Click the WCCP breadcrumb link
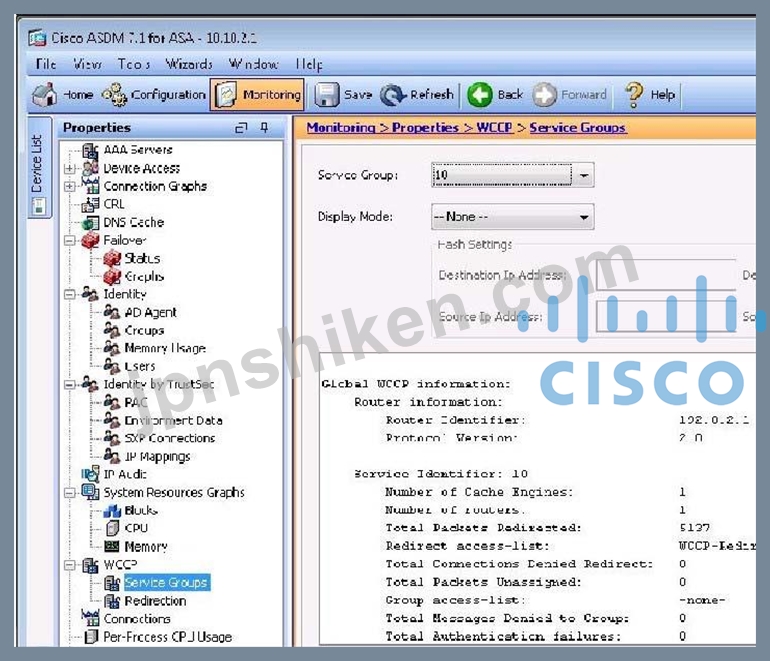 coord(495,128)
